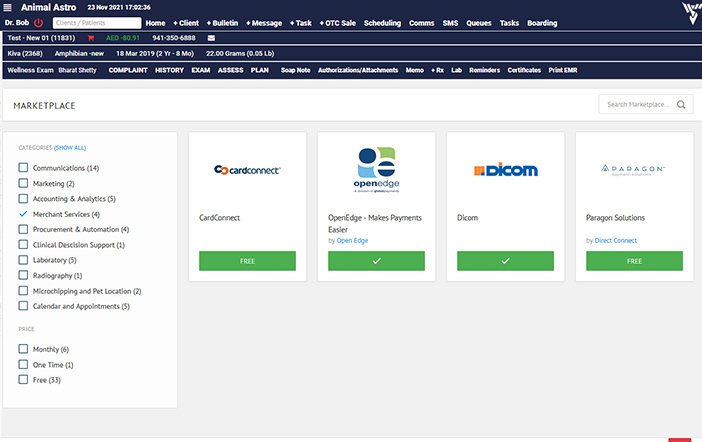Check the Laboratory (5) category

[x=23, y=260]
